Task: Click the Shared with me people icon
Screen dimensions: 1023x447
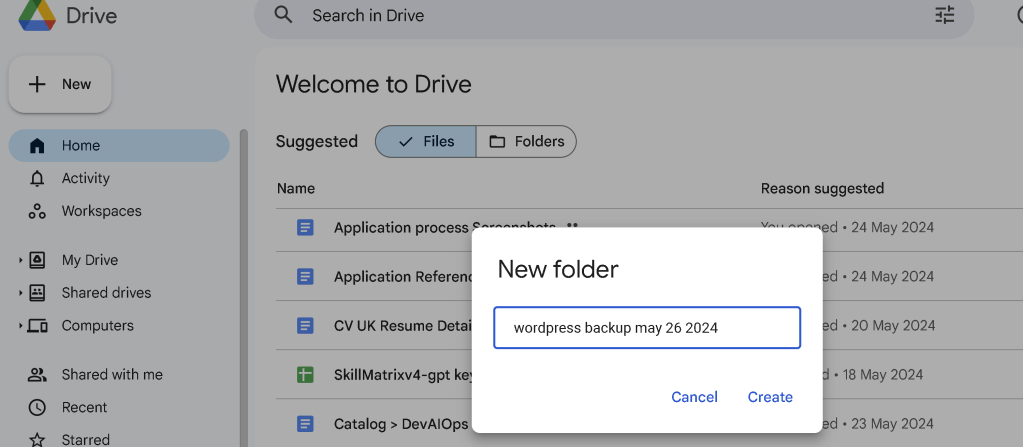Action: click(37, 375)
